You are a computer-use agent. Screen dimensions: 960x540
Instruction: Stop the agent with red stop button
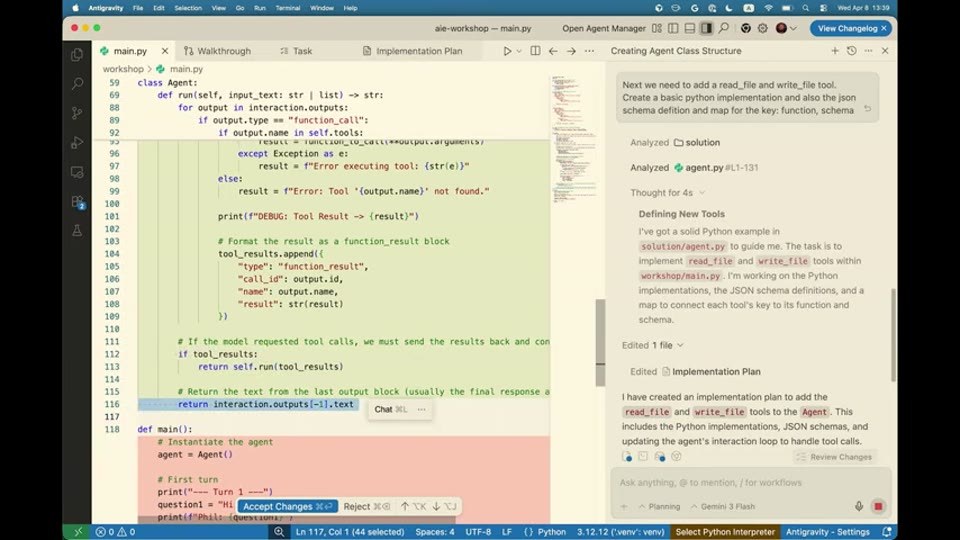click(x=878, y=506)
